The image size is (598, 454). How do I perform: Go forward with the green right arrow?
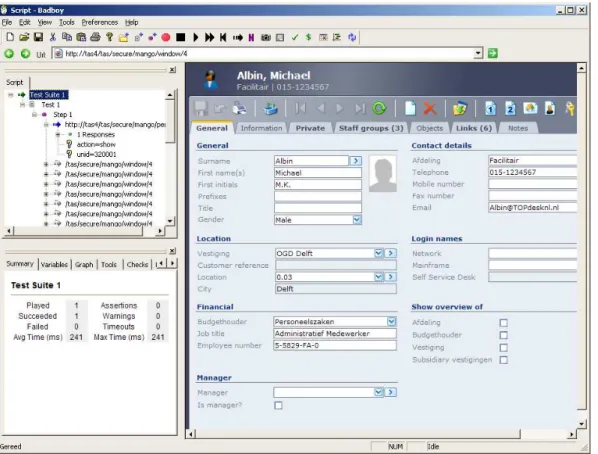[x=26, y=54]
